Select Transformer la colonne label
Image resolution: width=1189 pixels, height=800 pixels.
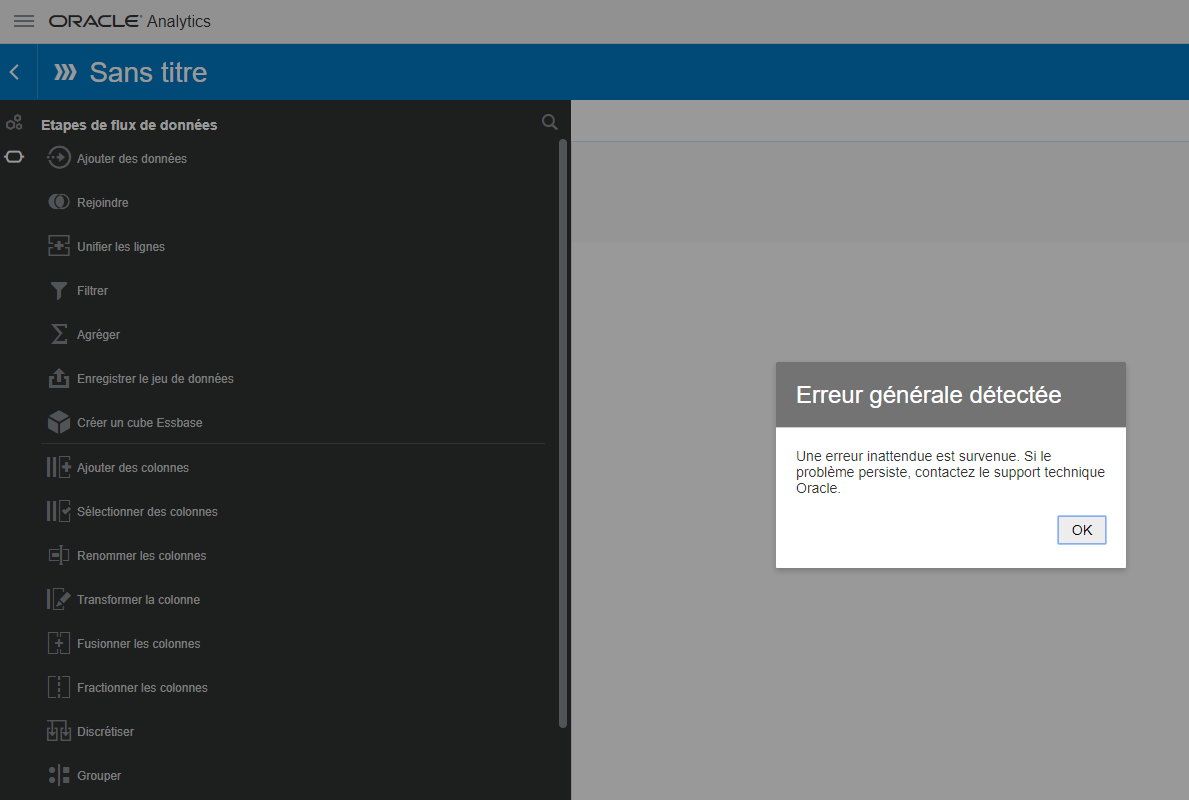coord(139,600)
